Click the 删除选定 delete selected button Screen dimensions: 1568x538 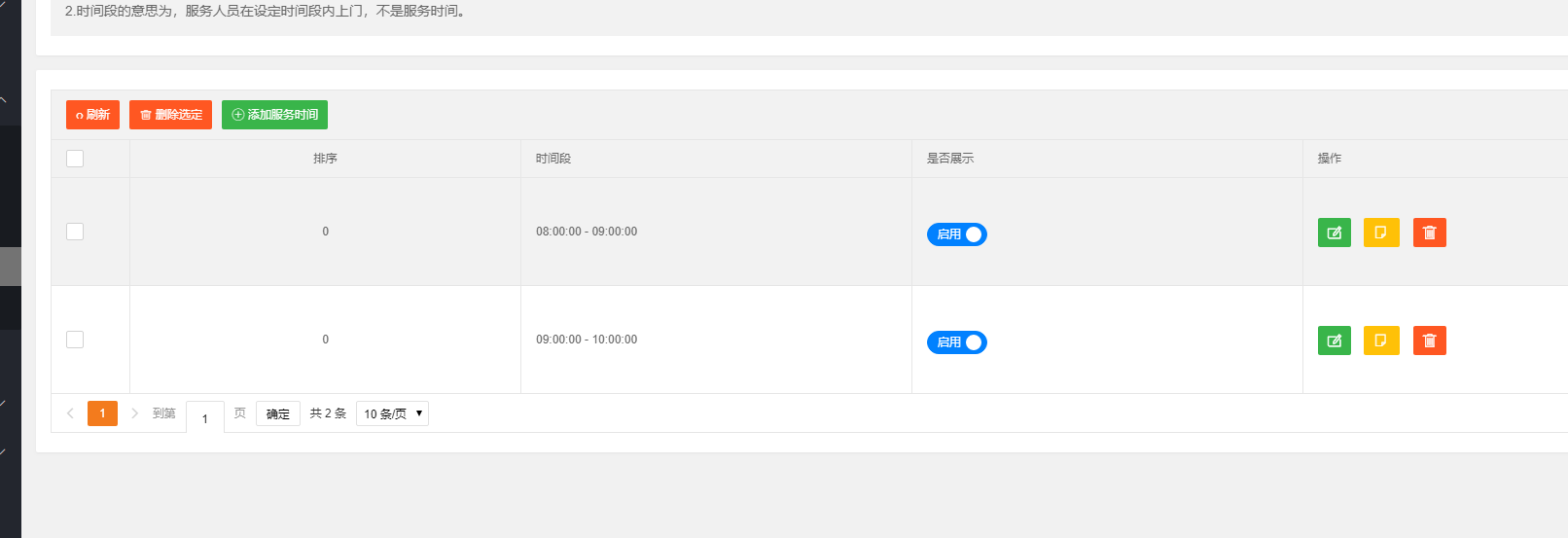170,115
